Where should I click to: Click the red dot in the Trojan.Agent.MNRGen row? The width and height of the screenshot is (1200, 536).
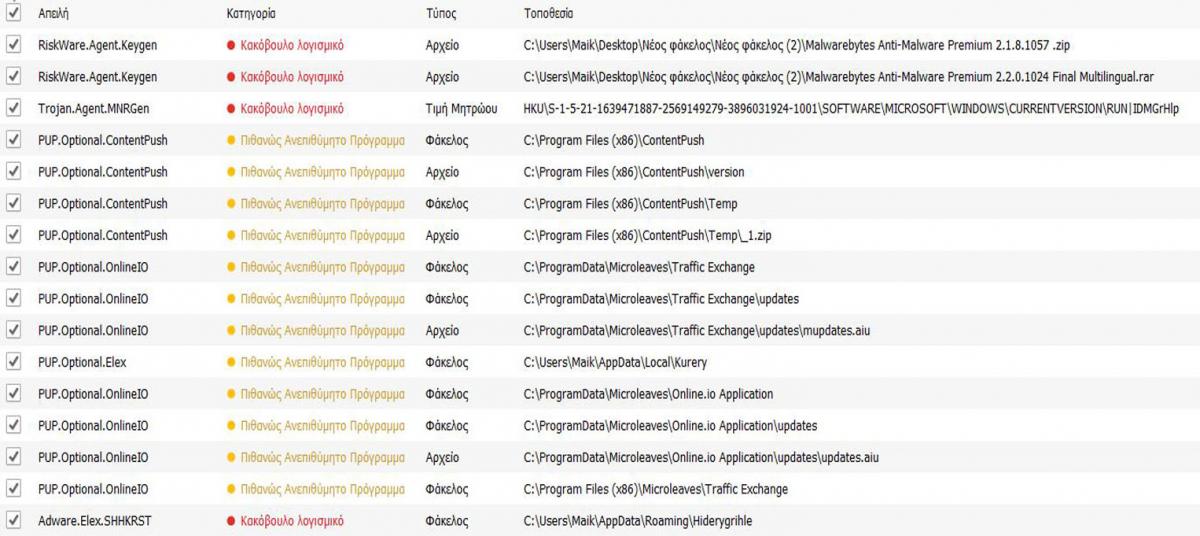coord(231,109)
